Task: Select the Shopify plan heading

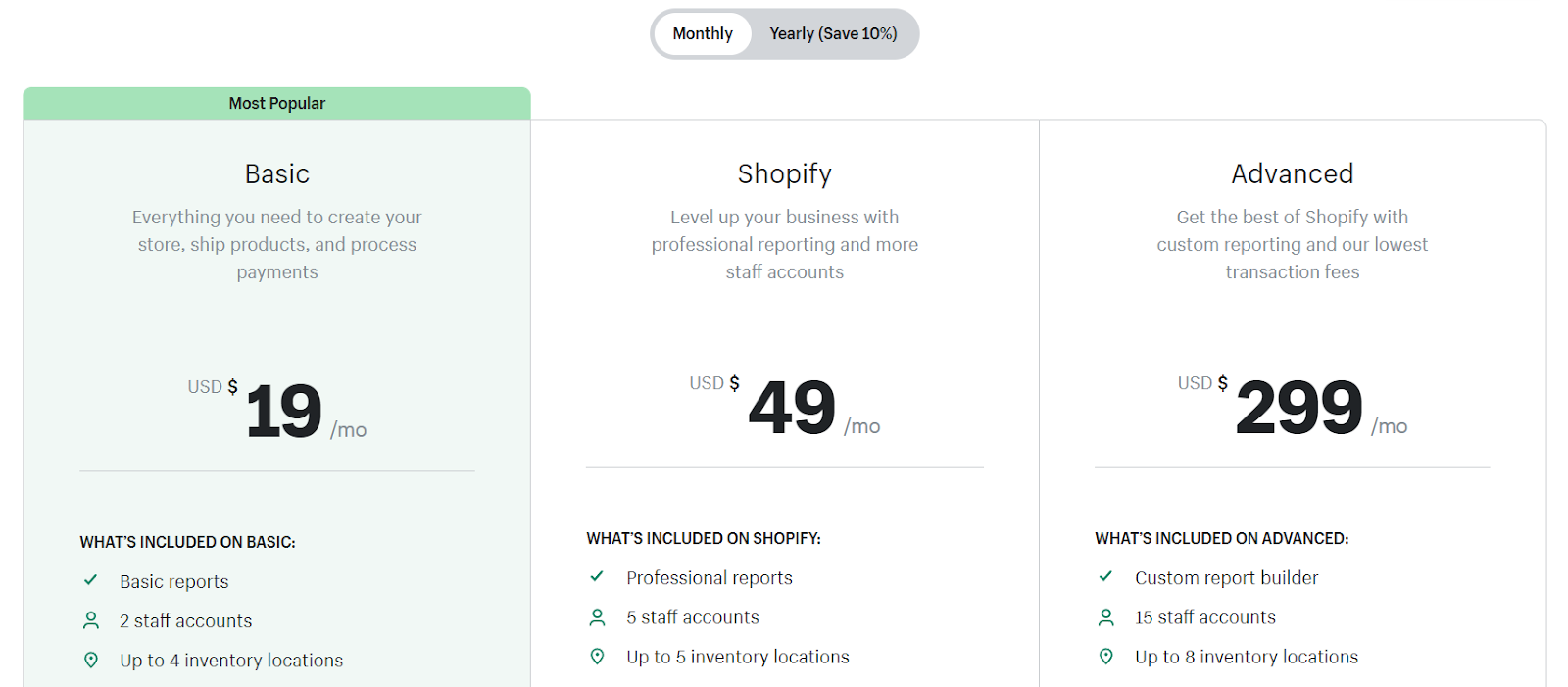Action: [x=785, y=174]
